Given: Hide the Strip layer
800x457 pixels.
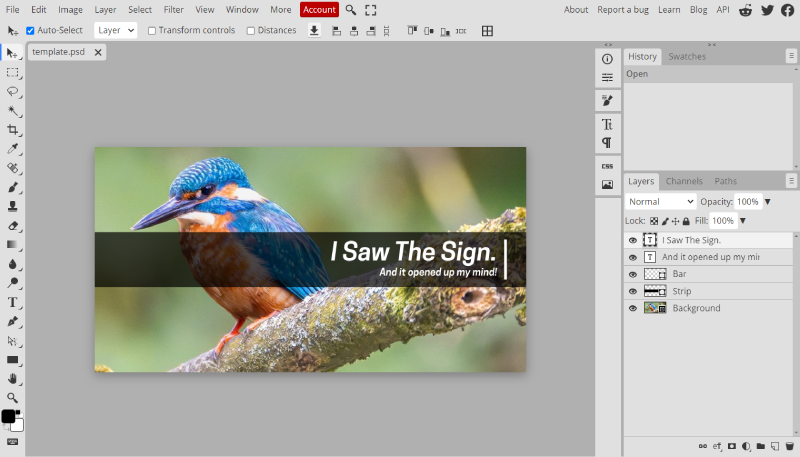Looking at the screenshot, I should [x=633, y=291].
